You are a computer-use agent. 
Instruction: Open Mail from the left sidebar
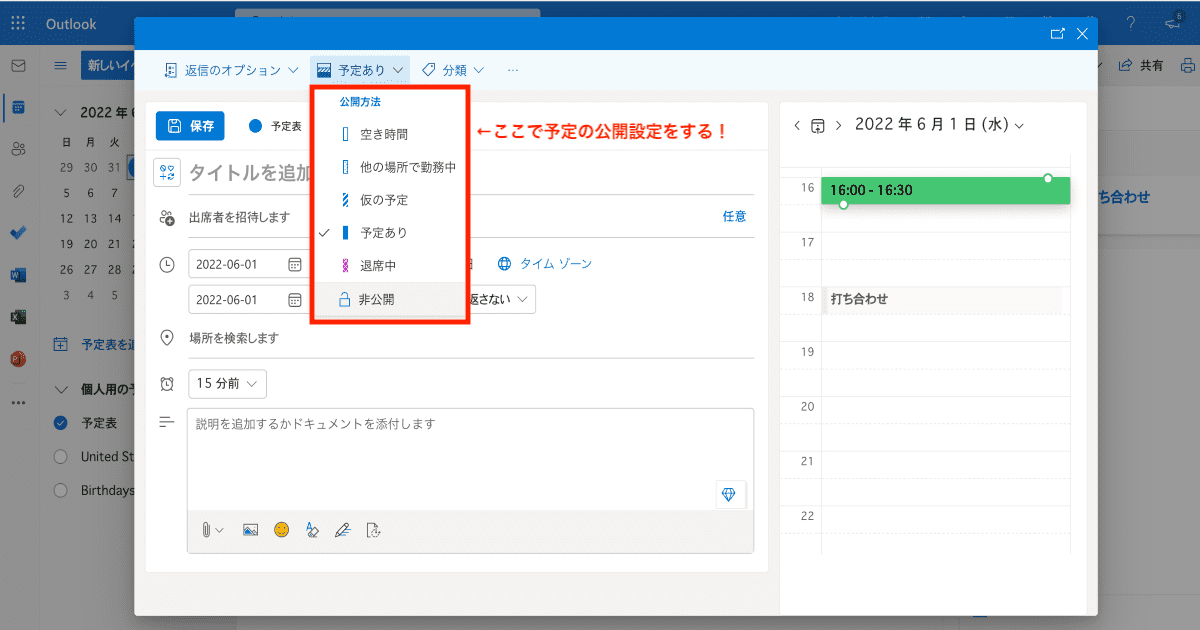tap(17, 65)
